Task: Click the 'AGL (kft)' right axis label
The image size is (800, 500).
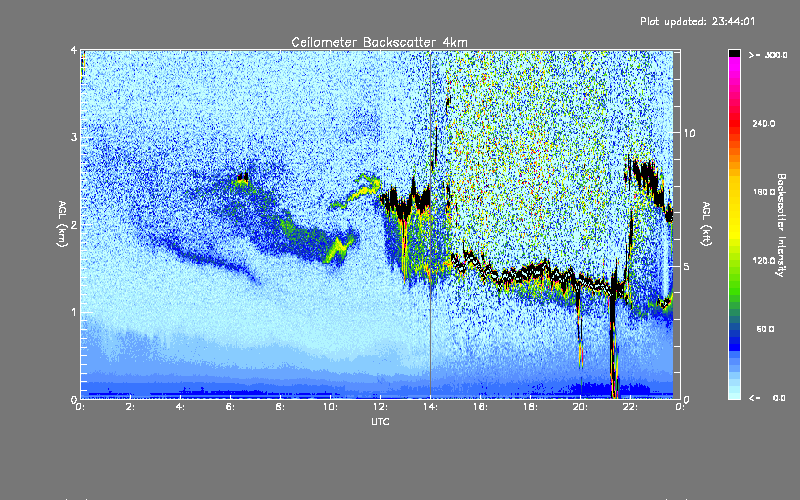Action: coord(707,224)
